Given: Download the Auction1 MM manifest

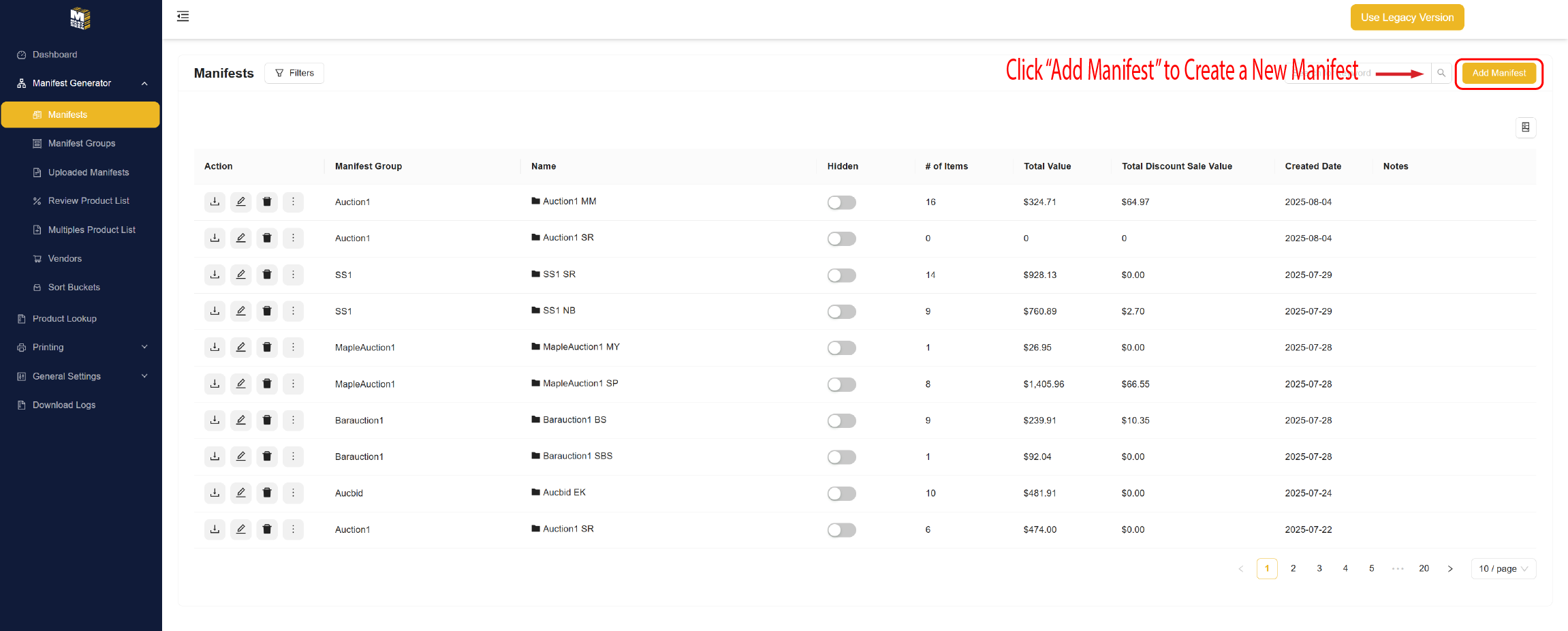Looking at the screenshot, I should tap(215, 202).
